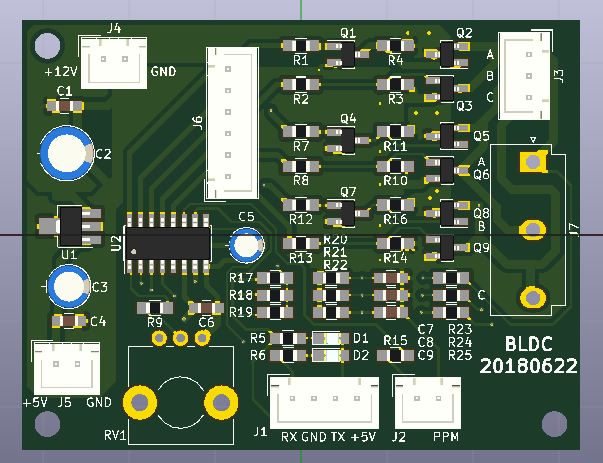Select the D2 LED
Viewport: 603px width, 463px height.
331,355
